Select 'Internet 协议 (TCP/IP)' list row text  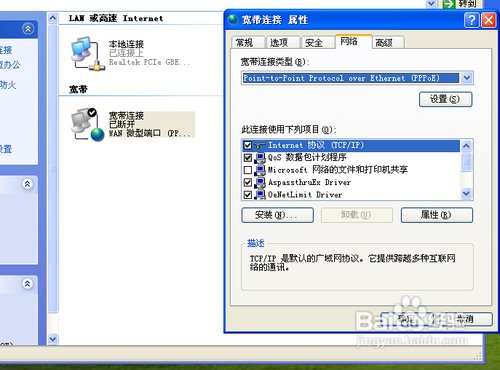(316, 145)
